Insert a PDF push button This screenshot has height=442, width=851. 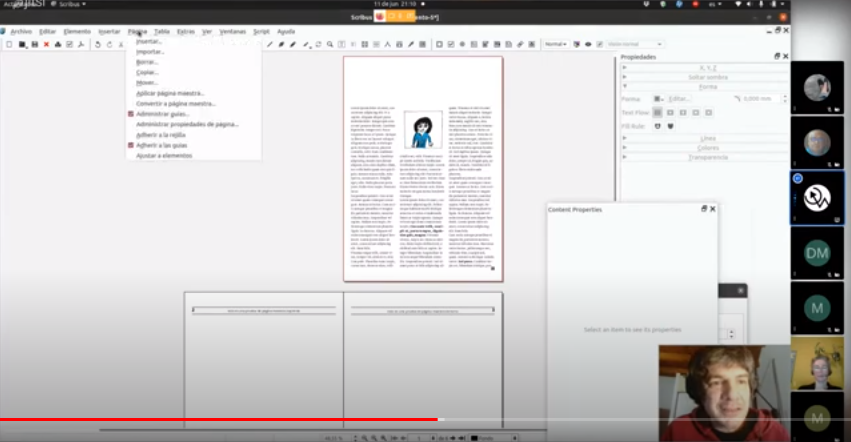[439, 45]
